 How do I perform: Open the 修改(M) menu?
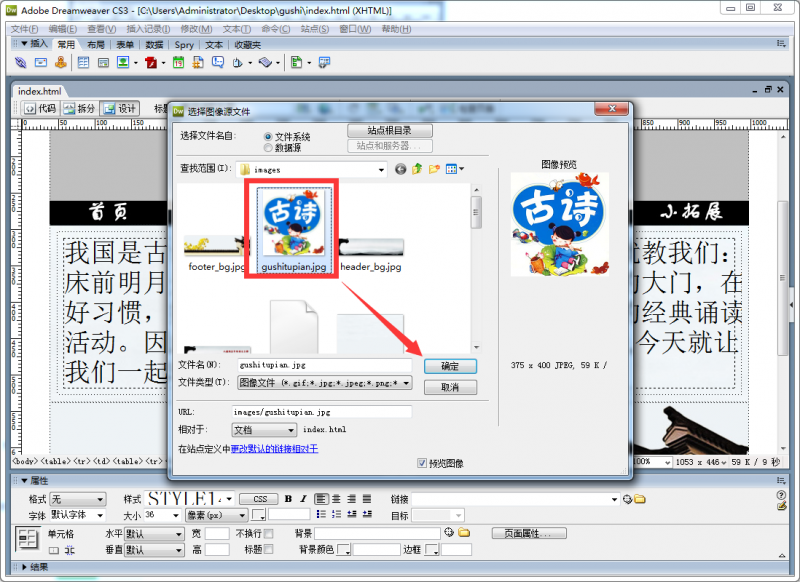[x=196, y=29]
